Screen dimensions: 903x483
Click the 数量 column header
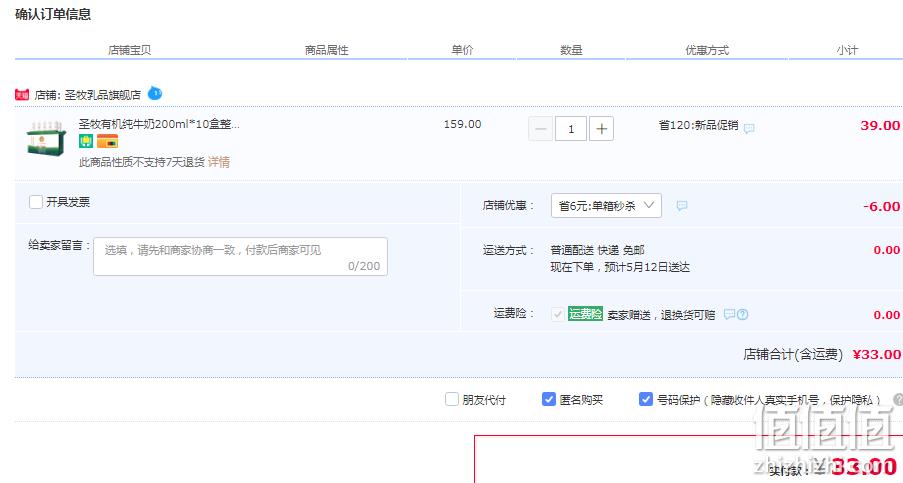571,50
